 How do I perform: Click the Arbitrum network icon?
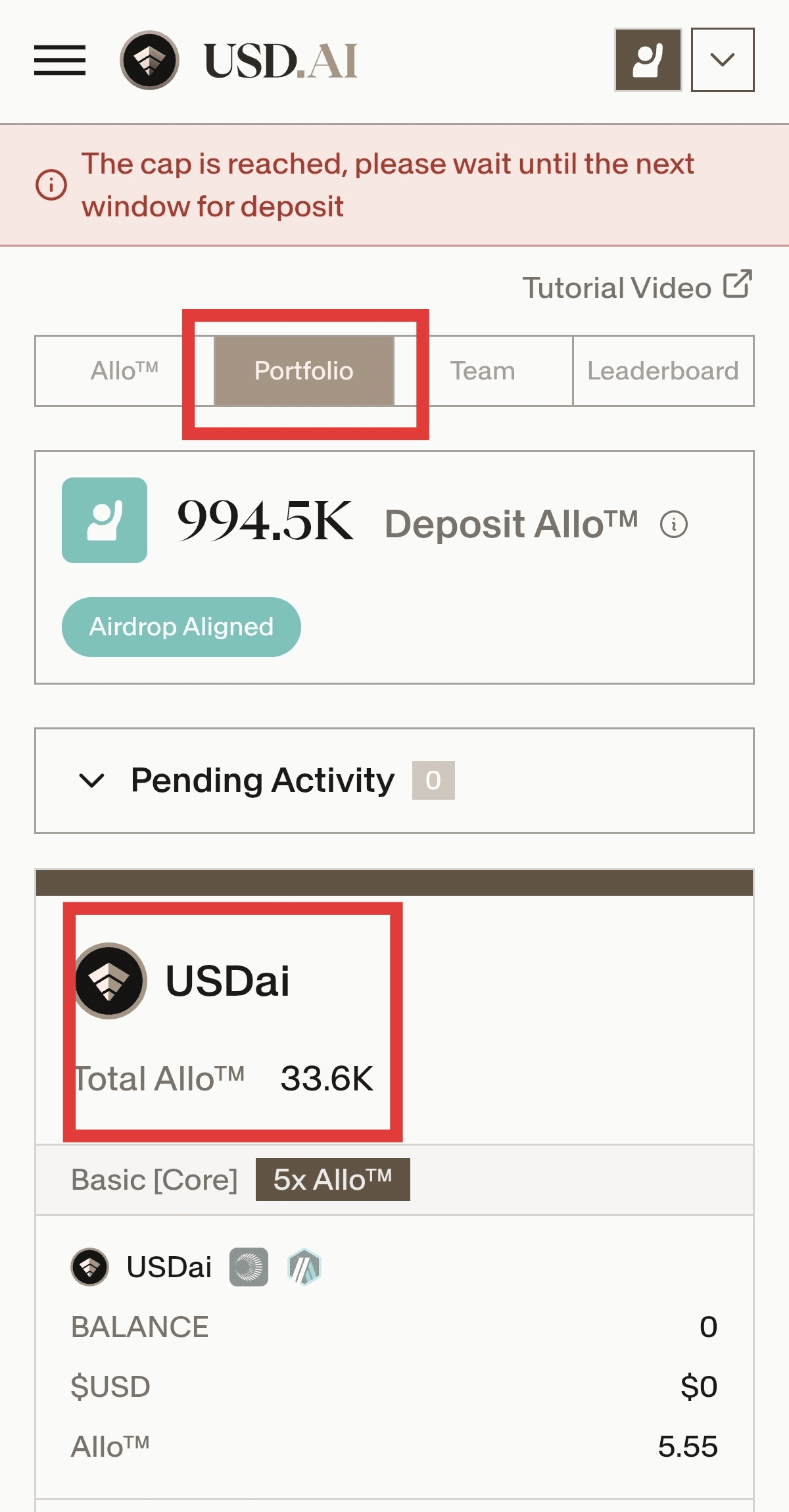click(x=304, y=1267)
